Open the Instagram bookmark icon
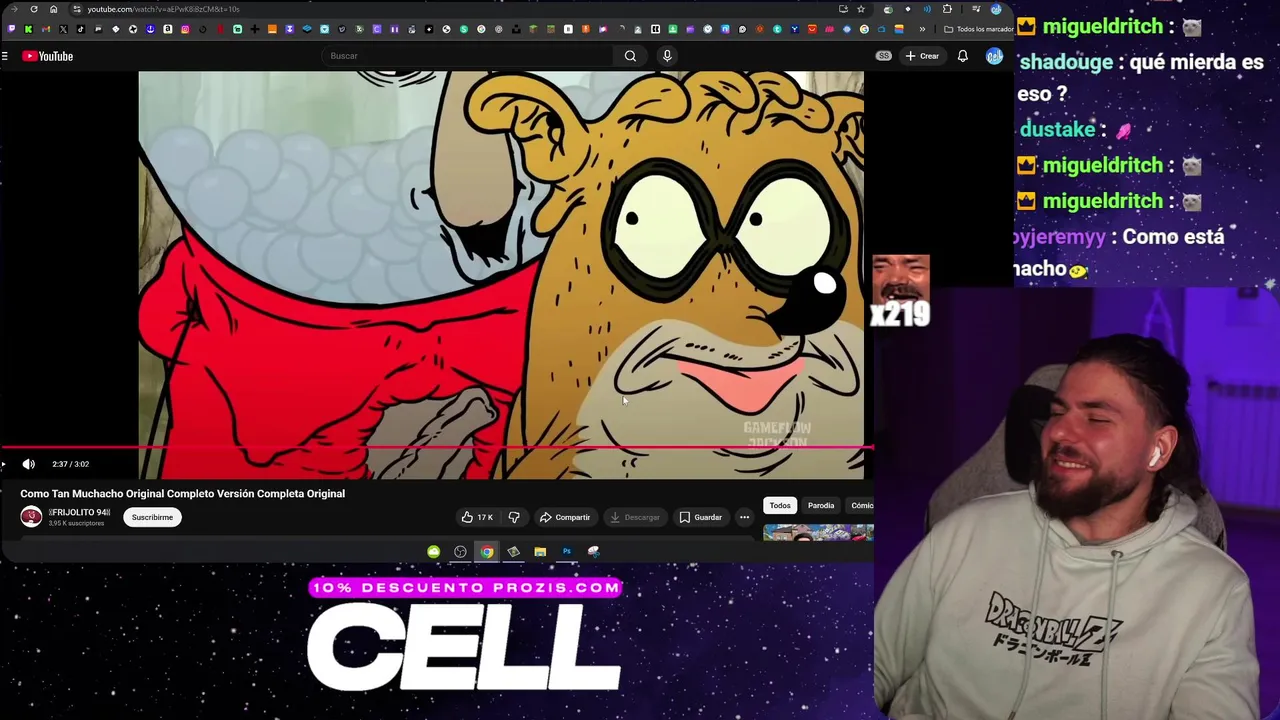Image resolution: width=1280 pixels, height=720 pixels. [x=185, y=29]
